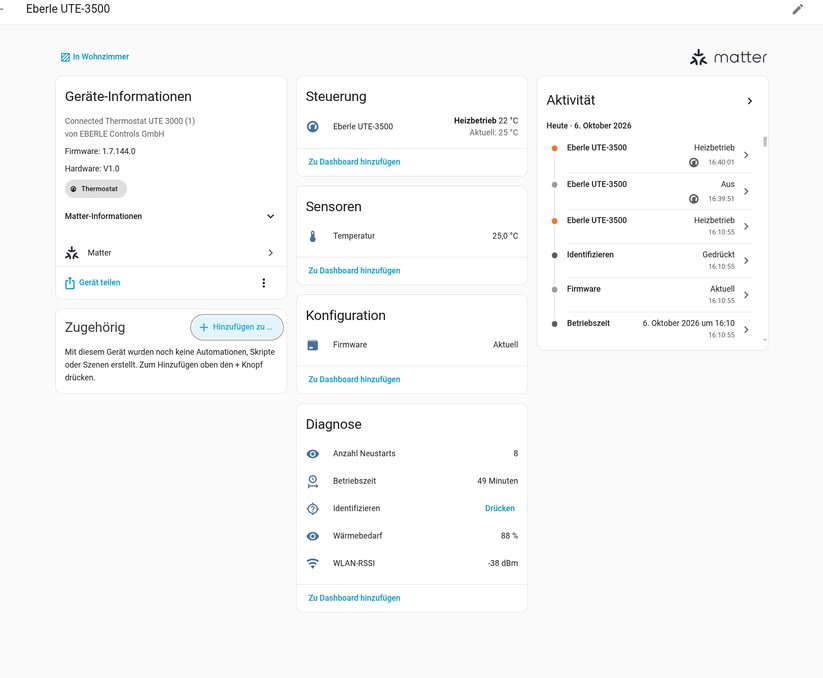
Task: Expand the Identifizieren 'Gedrückt' activity entry
Action: [x=746, y=261]
